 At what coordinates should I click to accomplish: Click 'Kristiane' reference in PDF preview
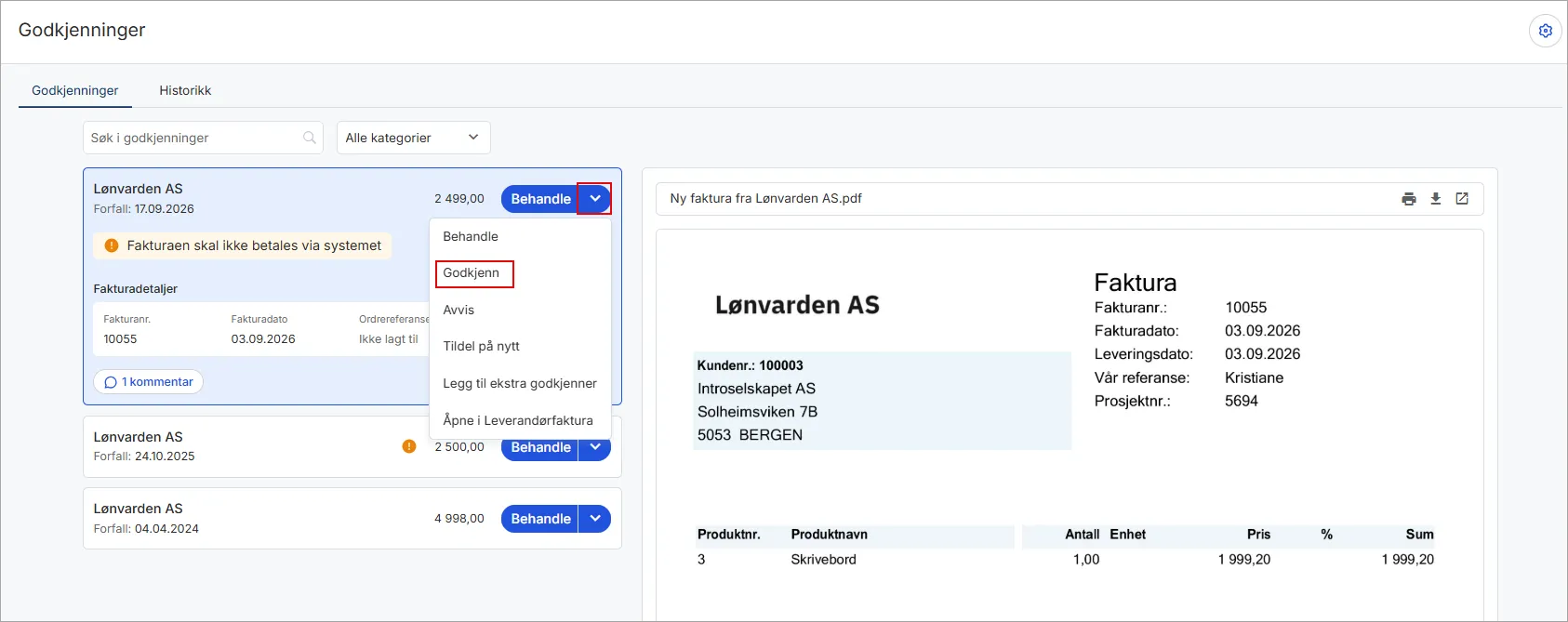point(1254,377)
